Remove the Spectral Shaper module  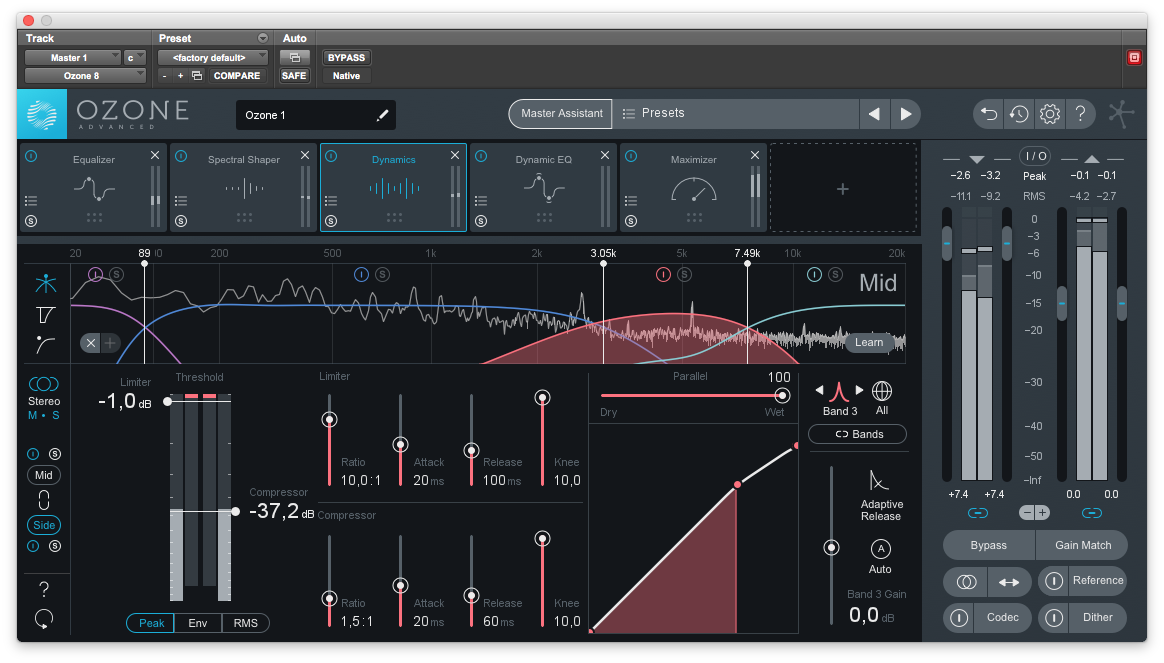[304, 155]
